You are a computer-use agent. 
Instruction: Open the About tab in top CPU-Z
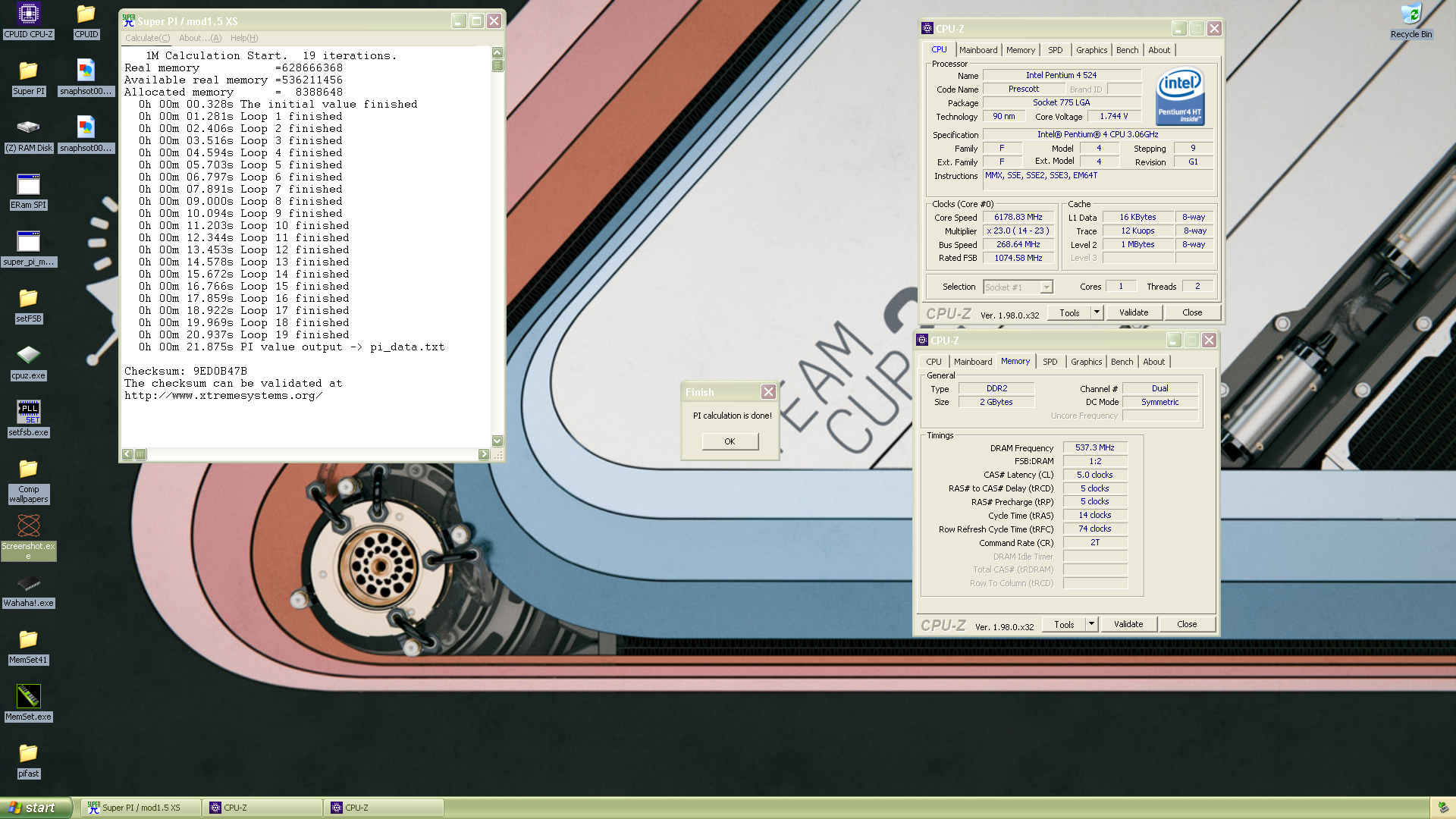pos(1159,50)
